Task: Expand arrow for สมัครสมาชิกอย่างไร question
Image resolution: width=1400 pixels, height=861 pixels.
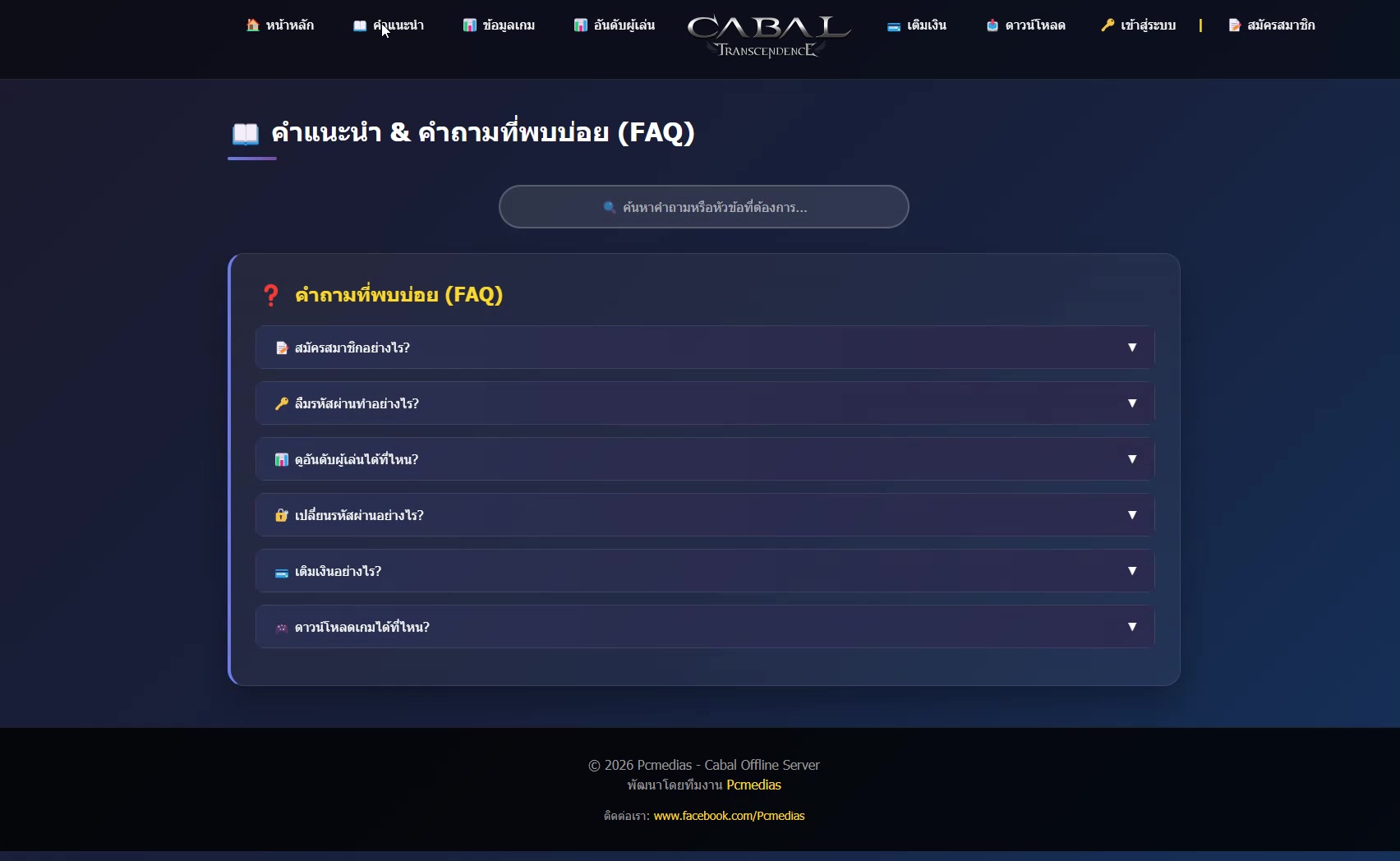Action: (1132, 348)
